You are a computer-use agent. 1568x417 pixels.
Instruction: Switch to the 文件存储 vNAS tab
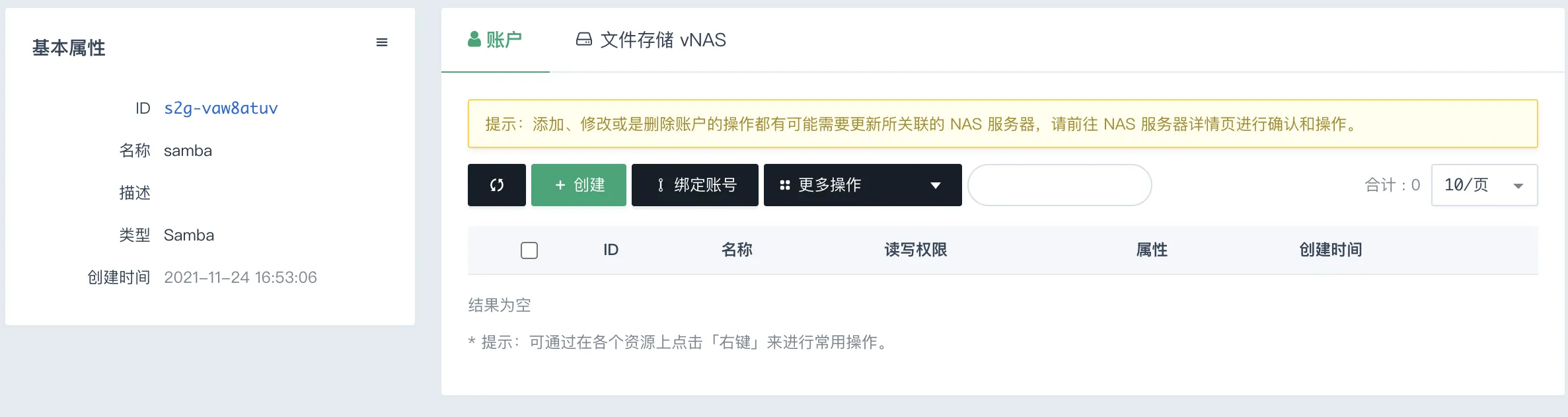652,40
